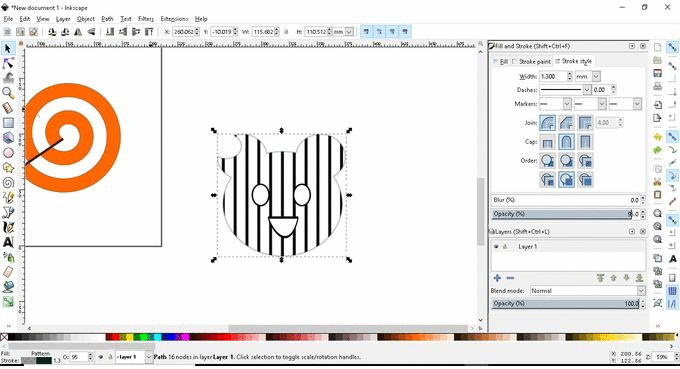
Task: Click the zoom percentage field
Action: coord(662,357)
